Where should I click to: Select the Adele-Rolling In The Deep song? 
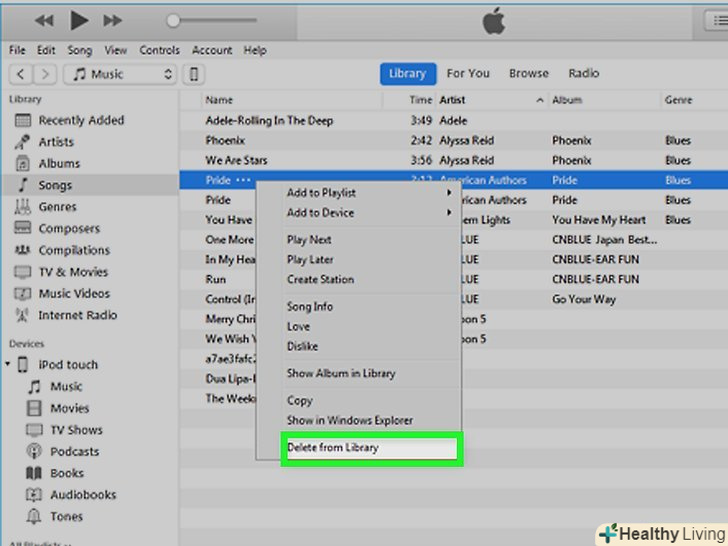tap(454, 121)
